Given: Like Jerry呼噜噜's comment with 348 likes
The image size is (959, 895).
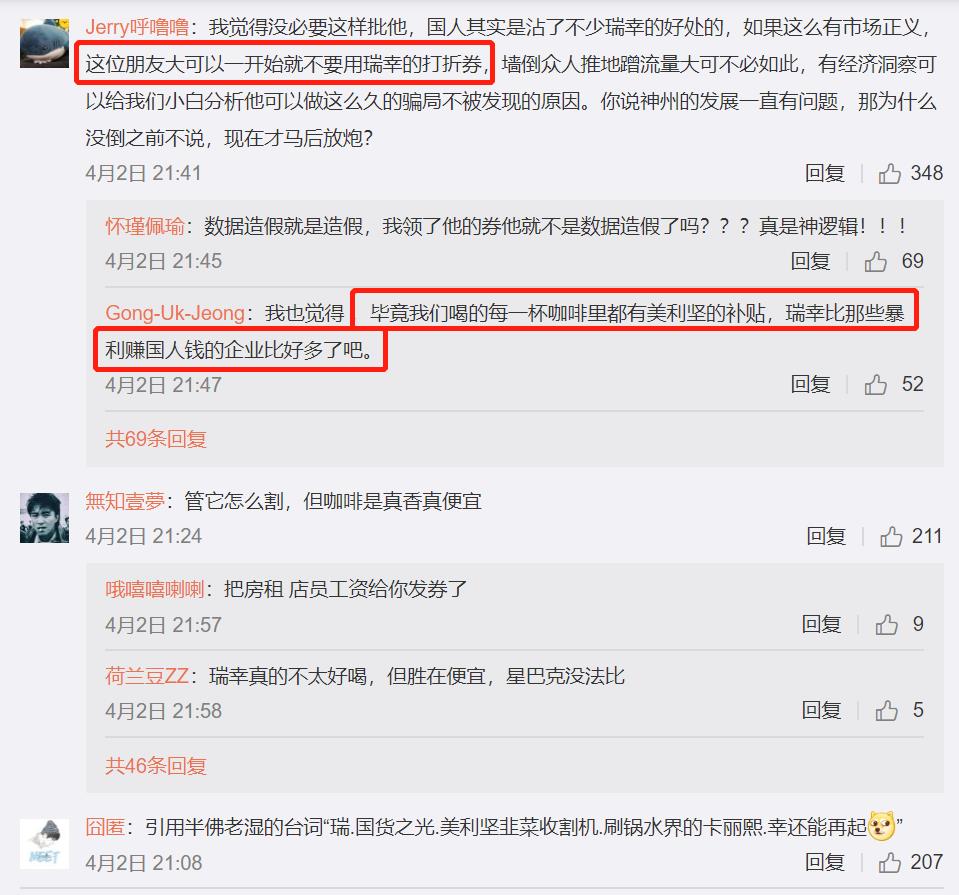Looking at the screenshot, I should click(x=889, y=174).
